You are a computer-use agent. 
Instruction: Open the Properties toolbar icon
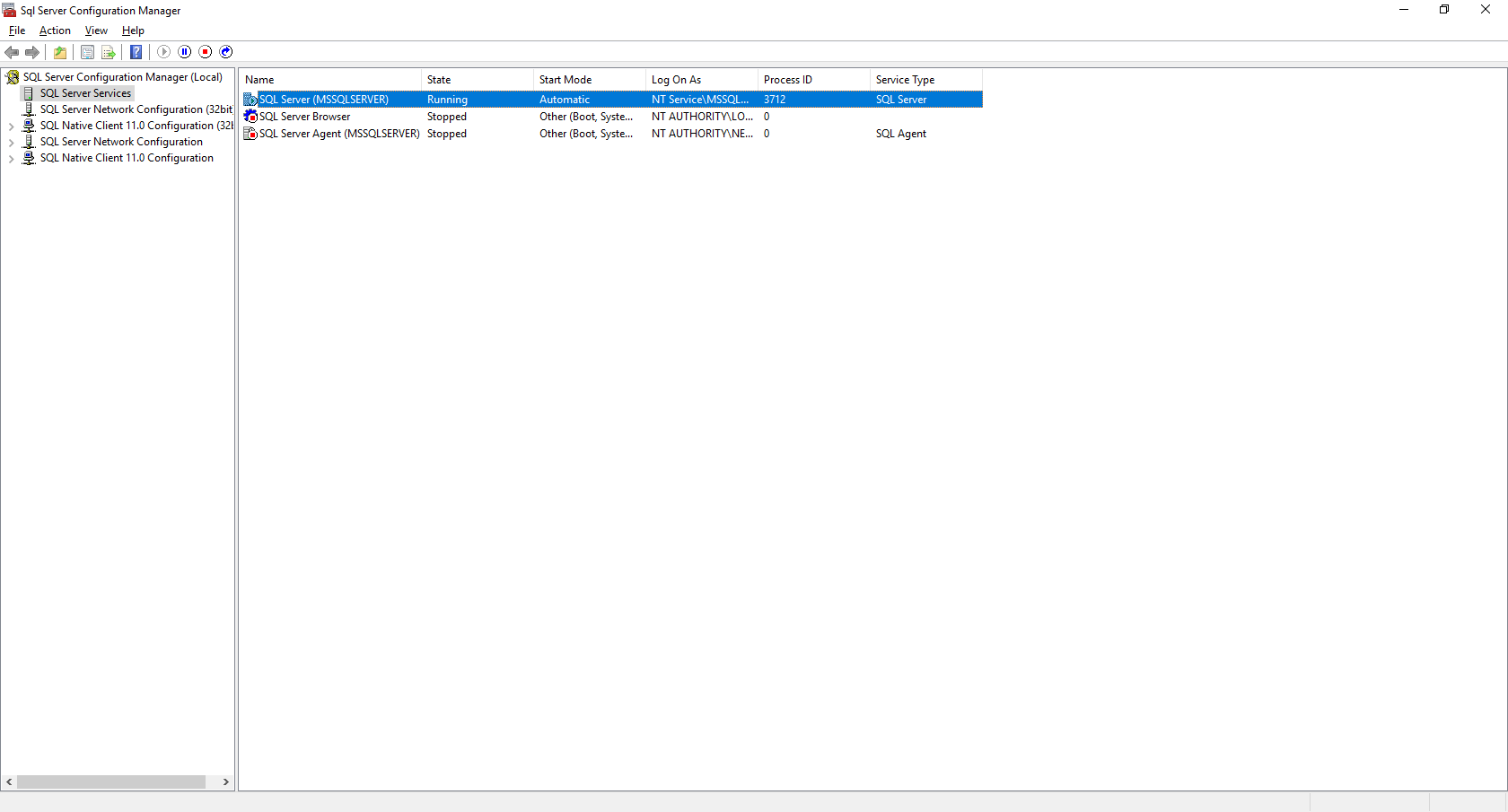tap(87, 52)
